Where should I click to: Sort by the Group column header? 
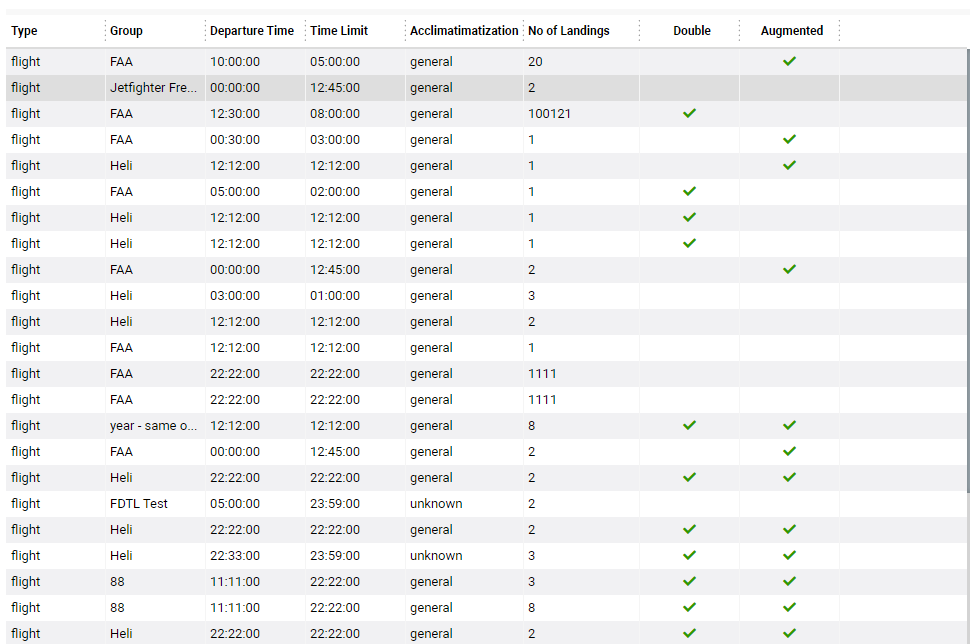126,31
